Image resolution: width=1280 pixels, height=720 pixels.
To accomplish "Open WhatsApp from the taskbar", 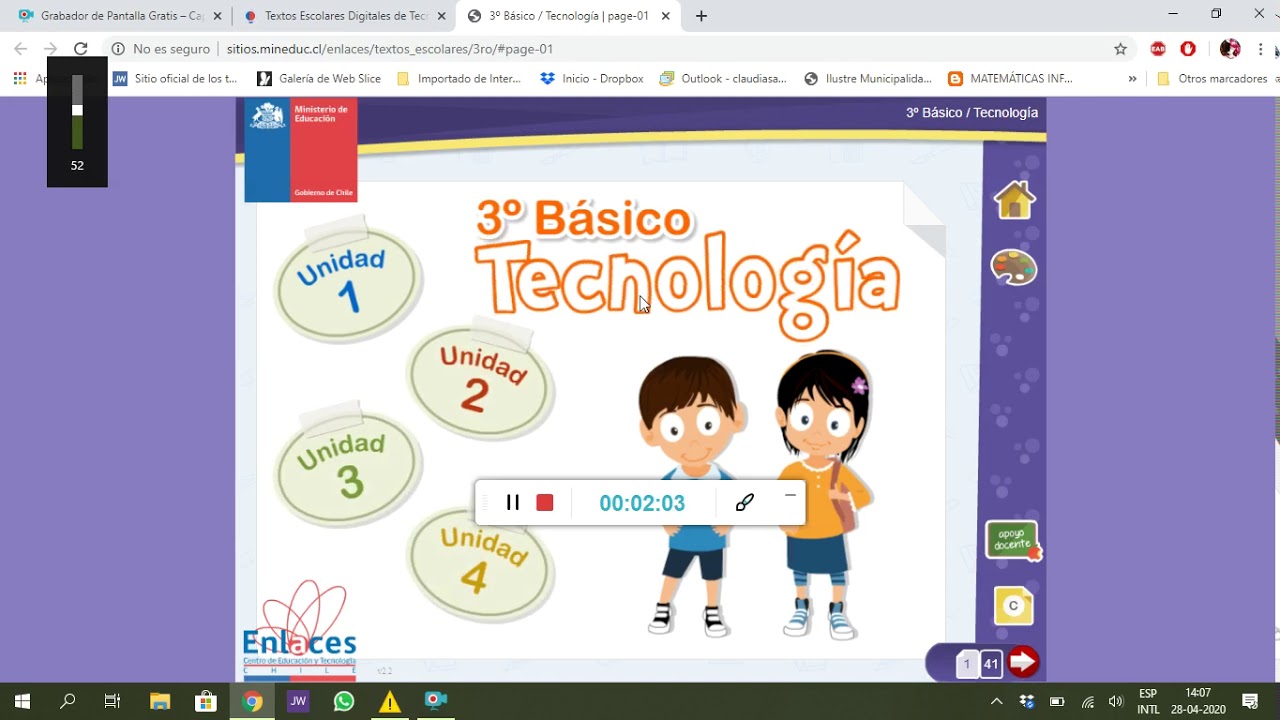I will pyautogui.click(x=344, y=701).
